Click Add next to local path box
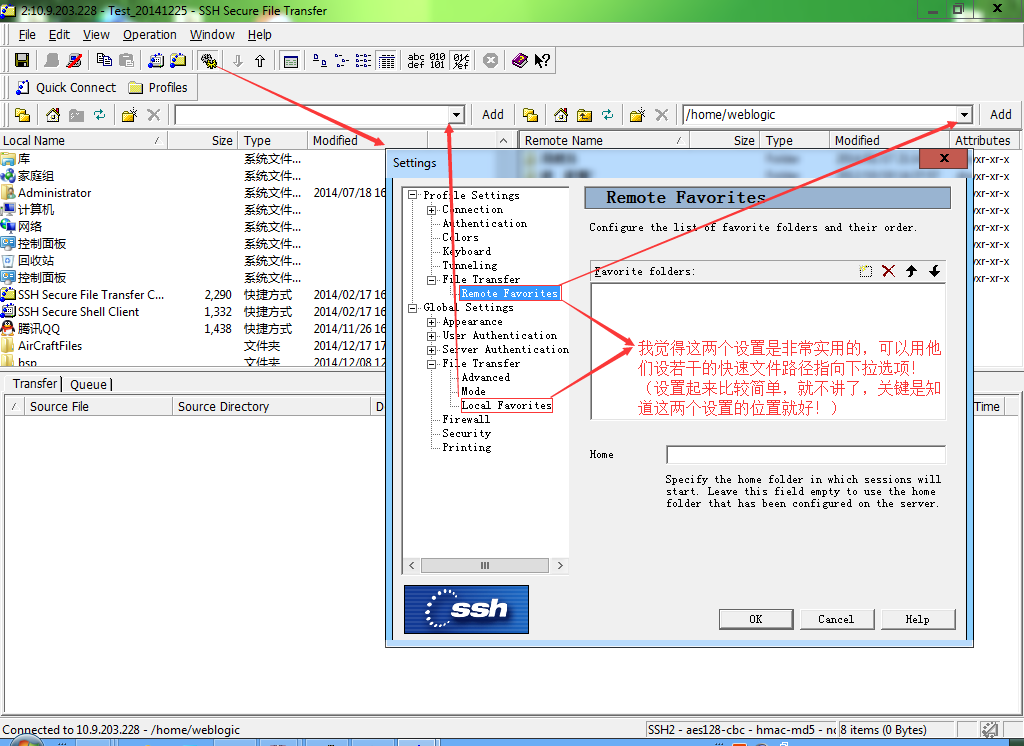 coord(493,115)
